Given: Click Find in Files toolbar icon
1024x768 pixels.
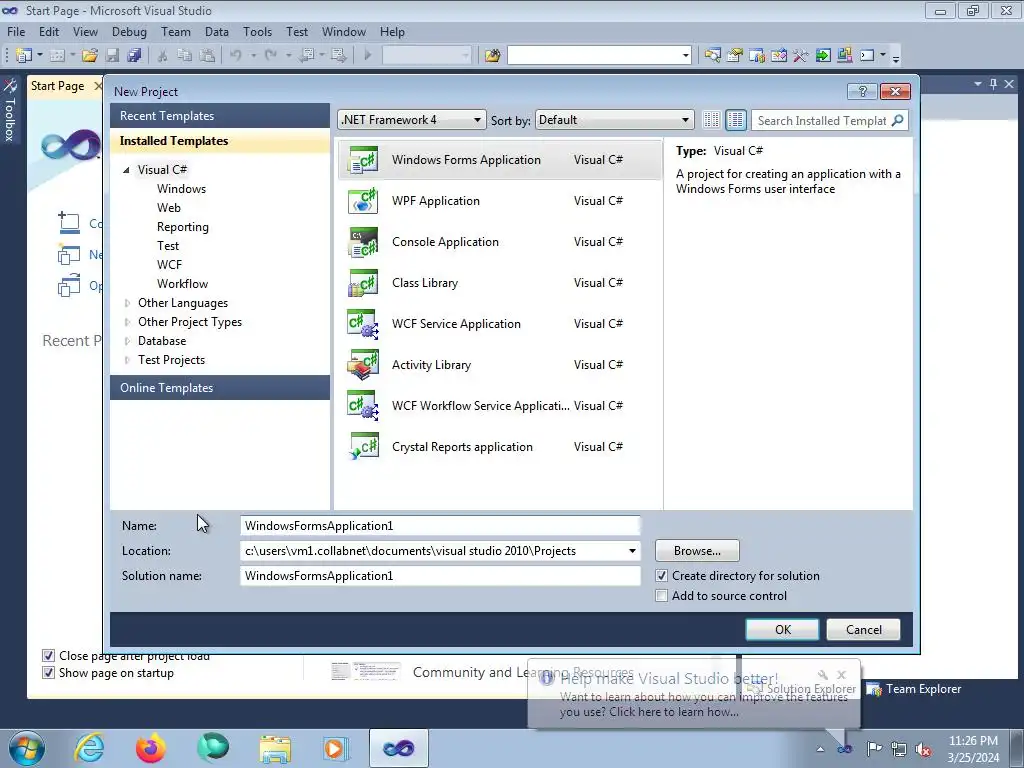Looking at the screenshot, I should point(492,56).
